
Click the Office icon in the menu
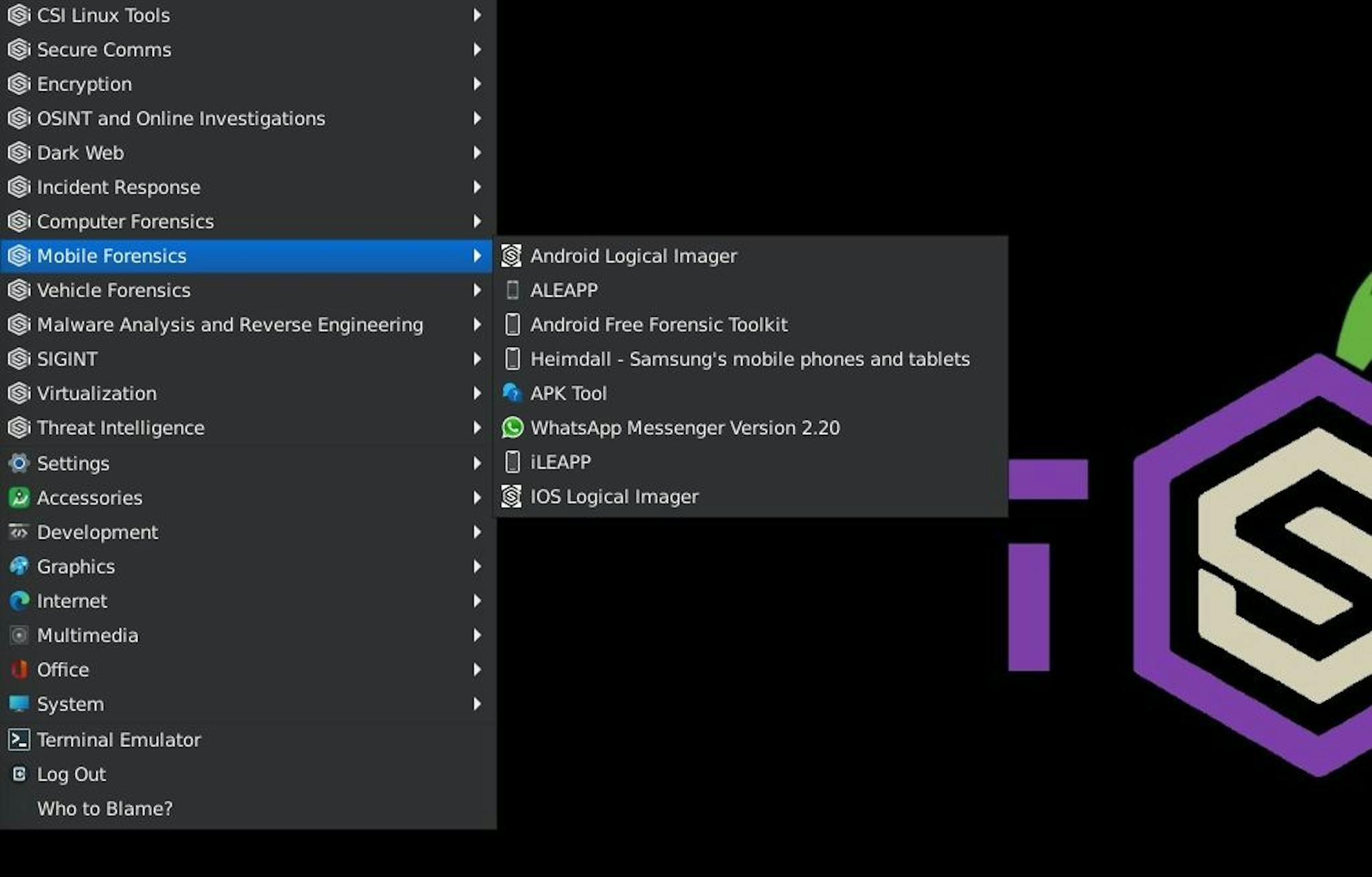coord(18,669)
